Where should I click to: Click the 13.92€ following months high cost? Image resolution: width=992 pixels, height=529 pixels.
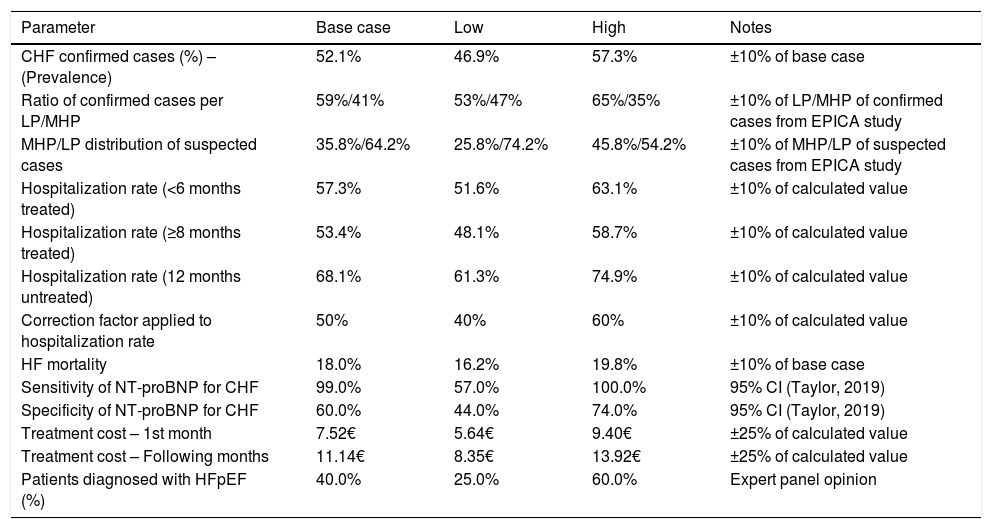point(615,457)
